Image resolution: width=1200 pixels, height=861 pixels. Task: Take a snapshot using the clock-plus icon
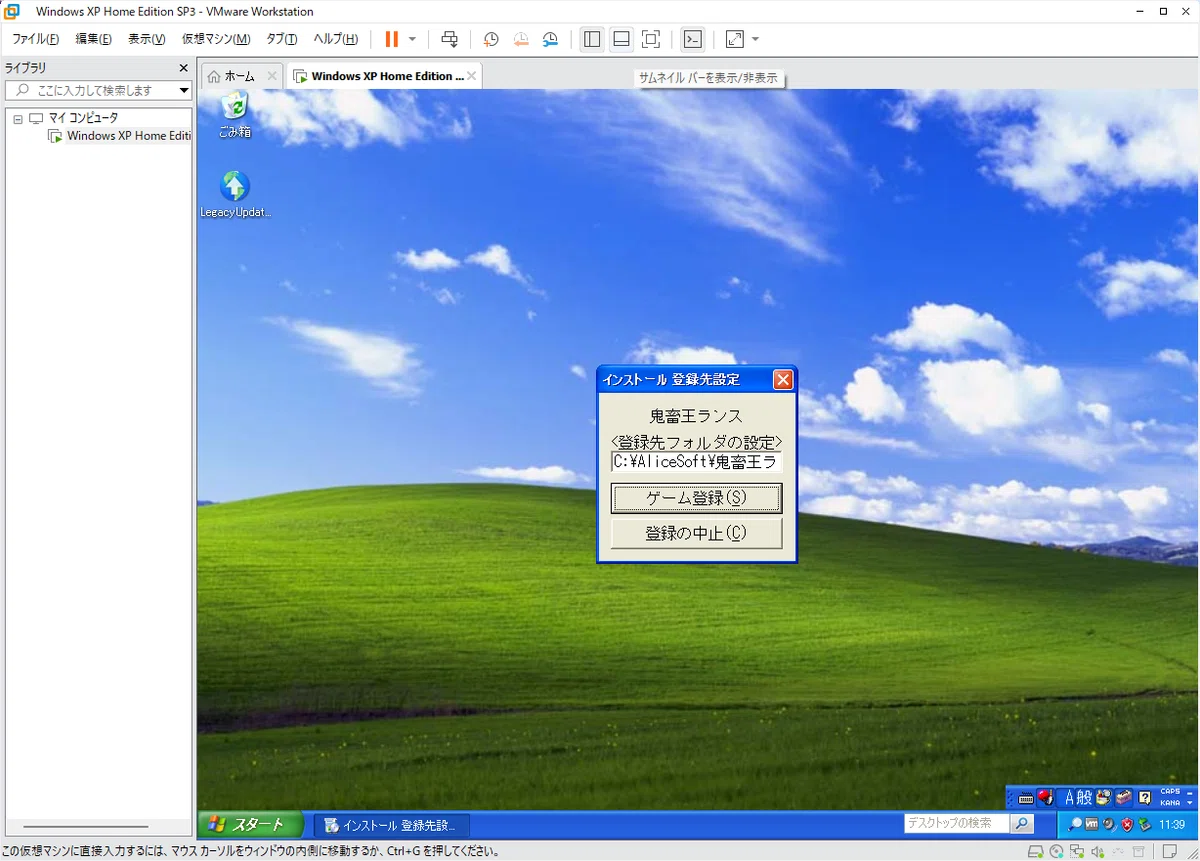click(x=491, y=39)
